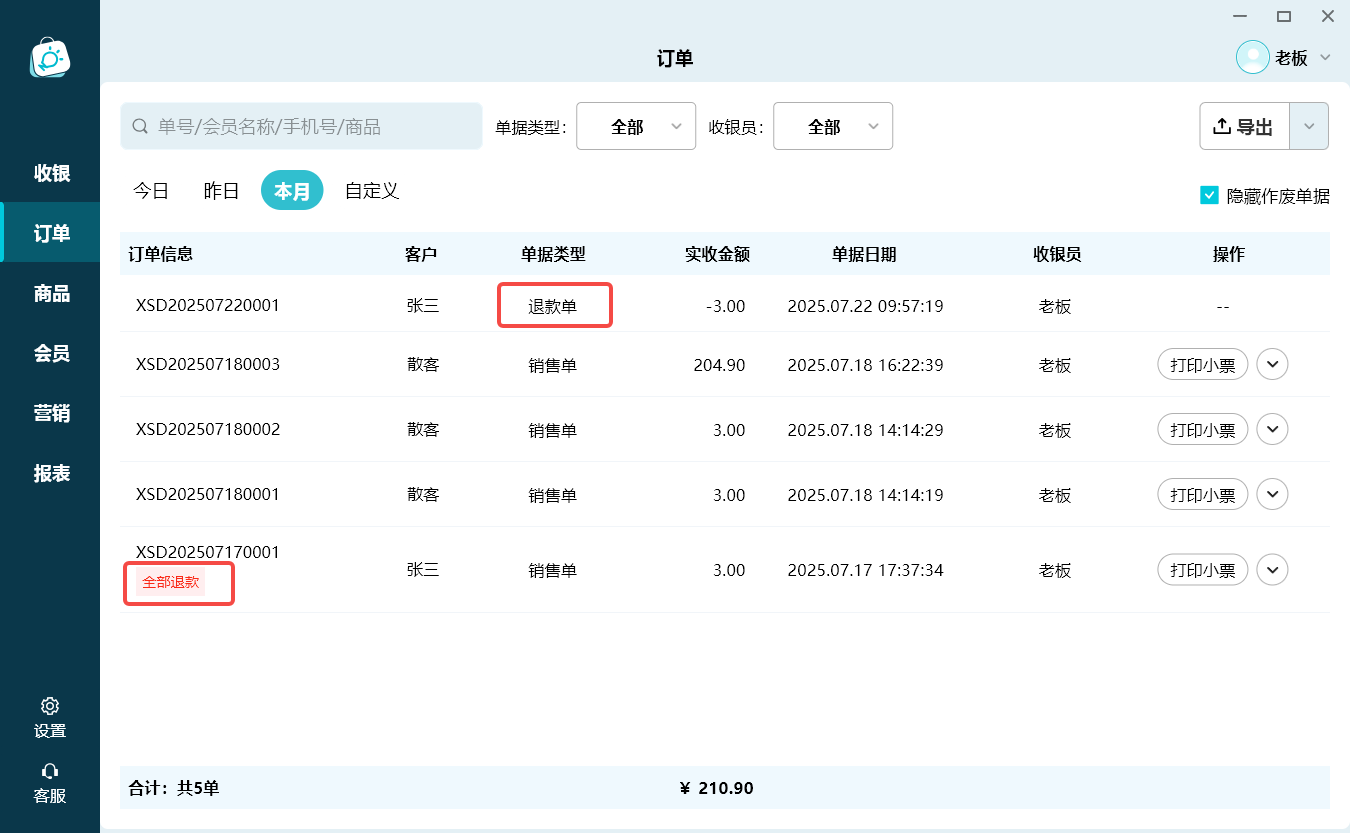The image size is (1350, 833).
Task: Select 订单 in the sidebar
Action: 52,233
